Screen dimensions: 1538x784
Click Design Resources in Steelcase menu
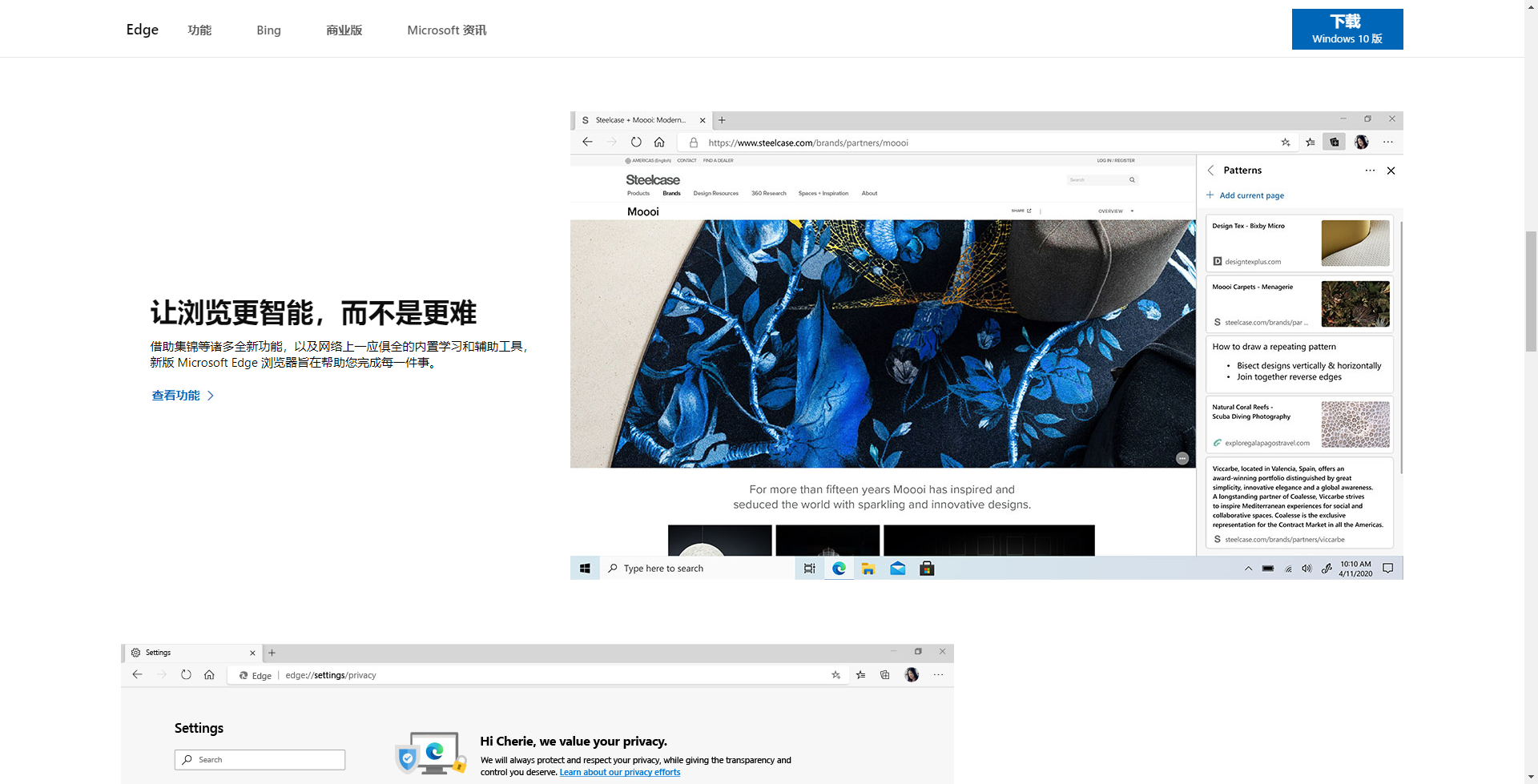716,194
